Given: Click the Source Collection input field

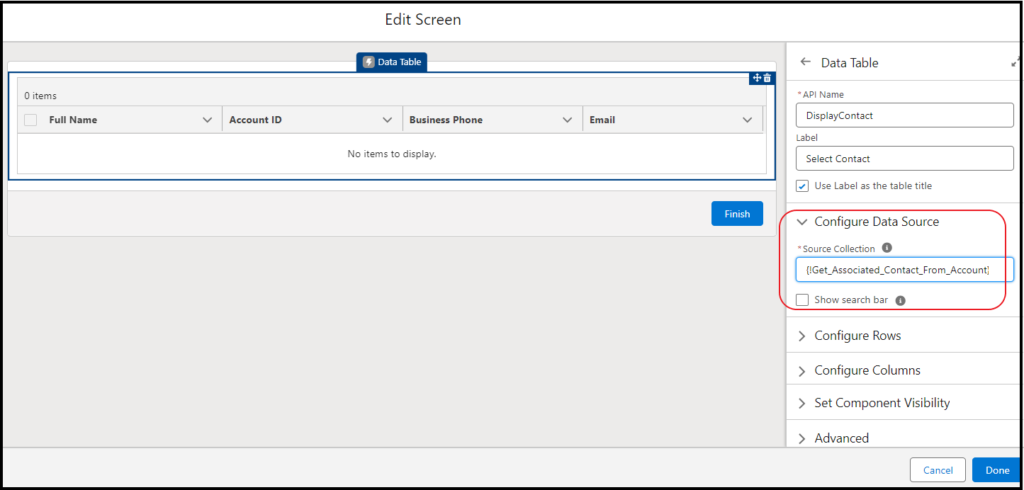Looking at the screenshot, I should point(904,270).
